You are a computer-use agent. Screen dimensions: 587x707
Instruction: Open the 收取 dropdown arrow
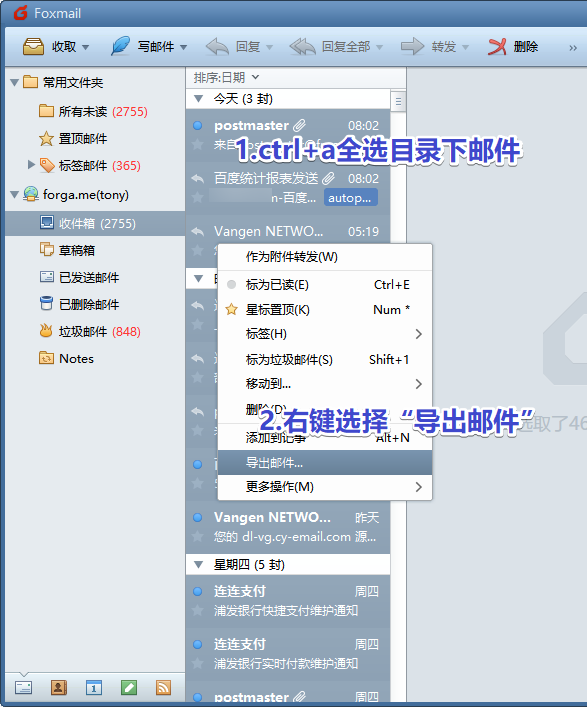pos(86,47)
